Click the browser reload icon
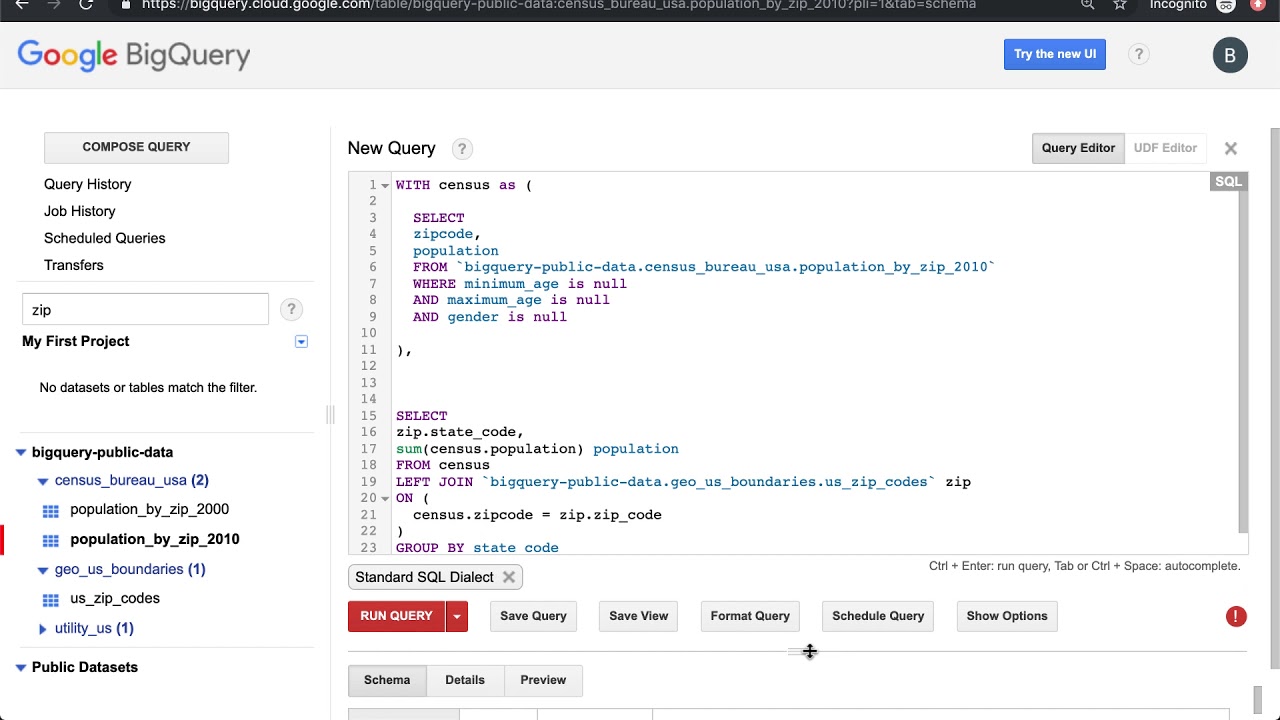The image size is (1280, 720). (86, 5)
